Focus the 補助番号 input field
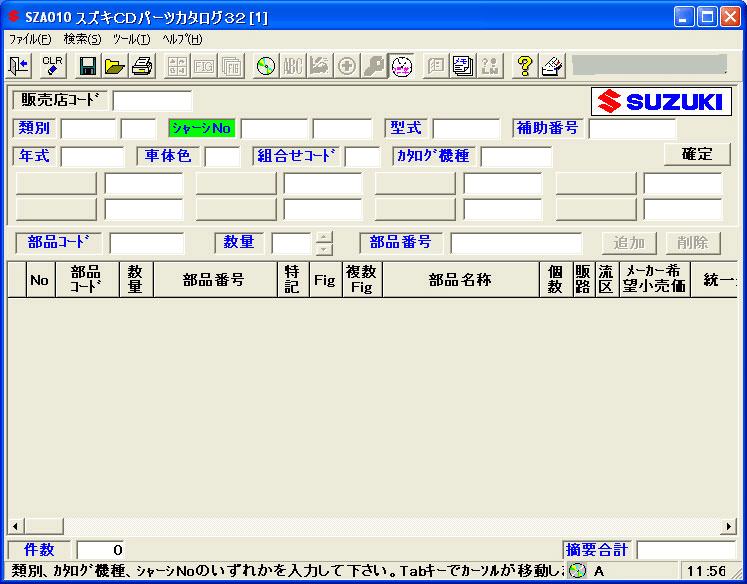747x584 pixels. (x=632, y=129)
